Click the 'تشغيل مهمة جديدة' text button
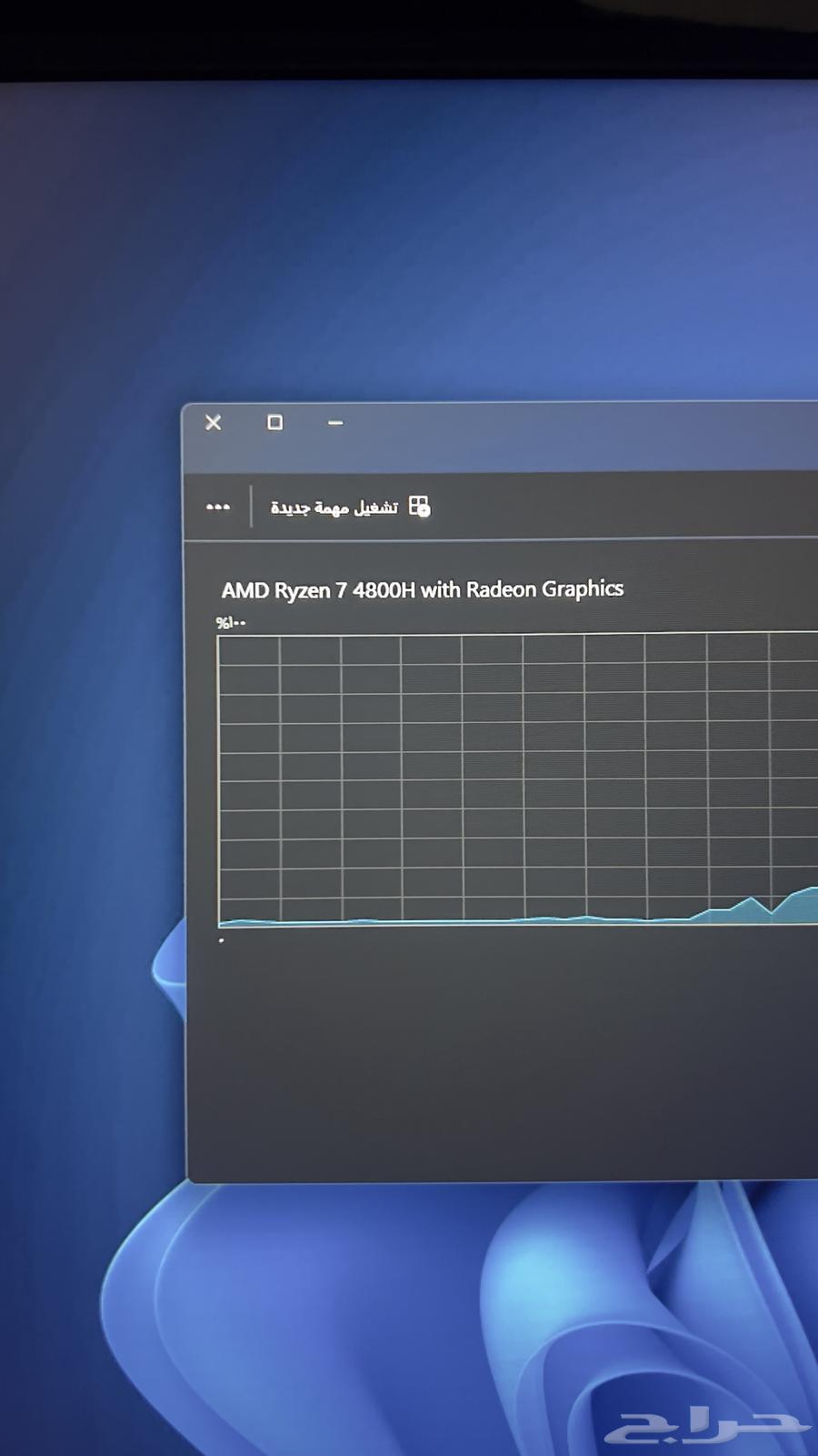 (x=334, y=507)
